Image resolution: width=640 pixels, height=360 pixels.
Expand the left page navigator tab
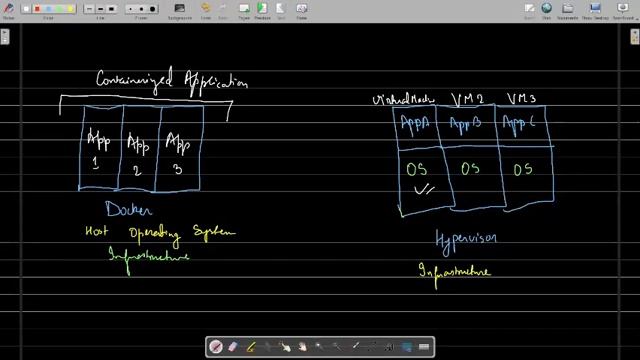click(x=5, y=36)
